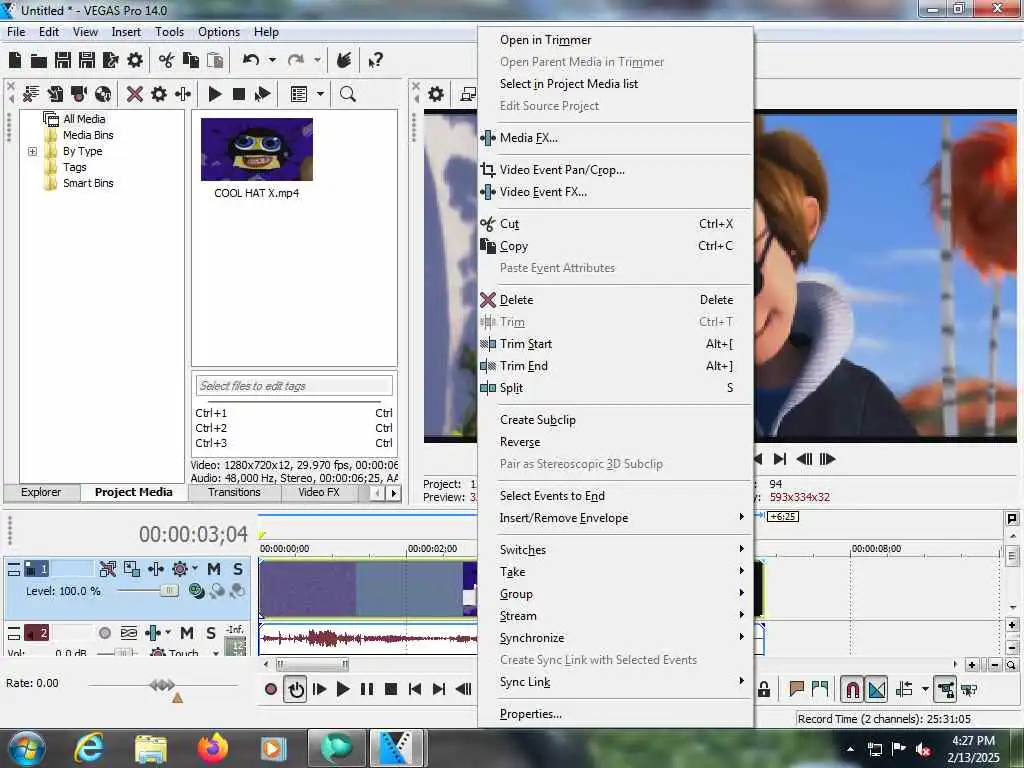This screenshot has width=1024, height=768.
Task: Adjust the playback Rate slider
Action: 163,685
